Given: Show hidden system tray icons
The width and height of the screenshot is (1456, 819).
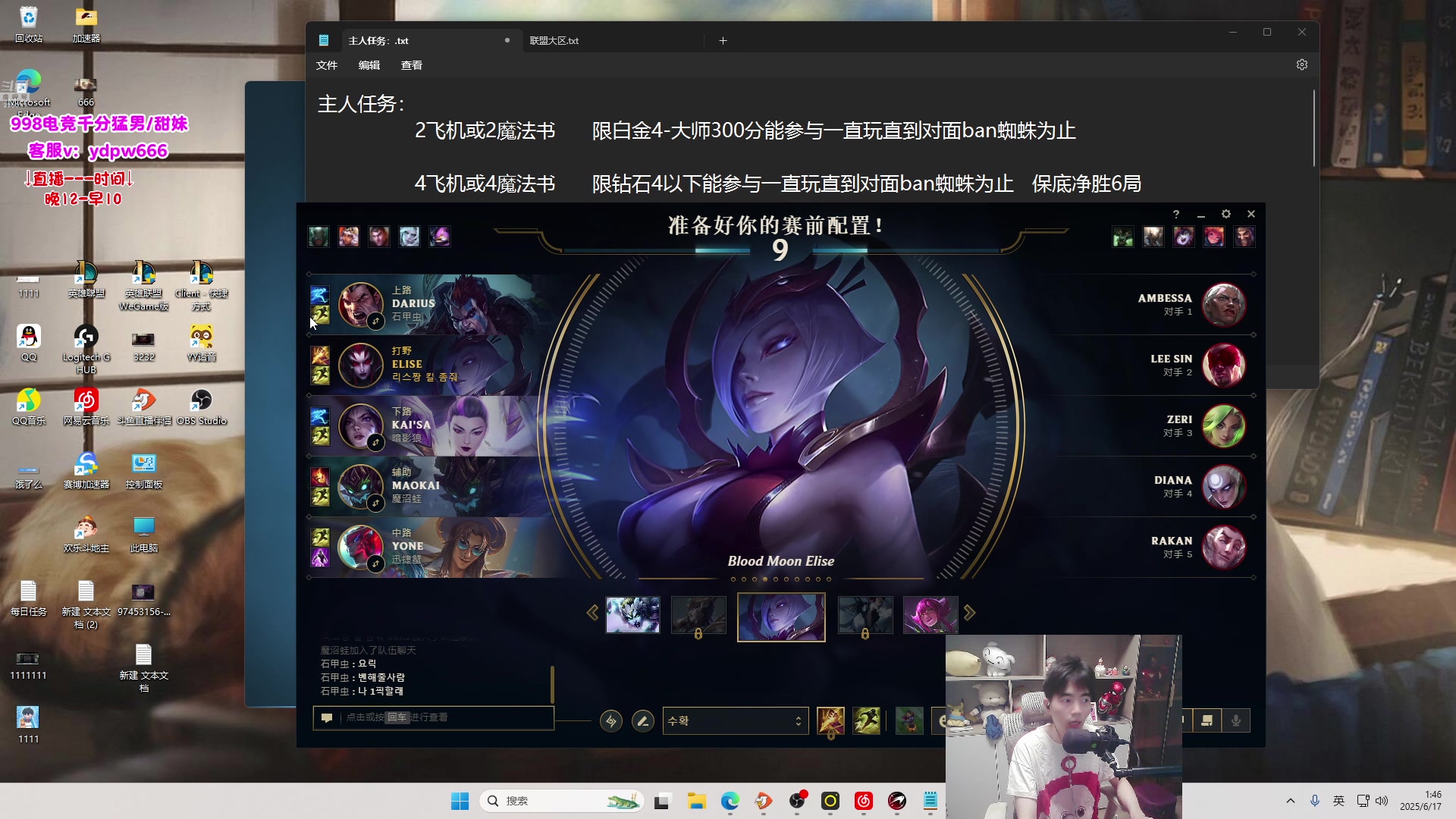Looking at the screenshot, I should coord(1291,801).
